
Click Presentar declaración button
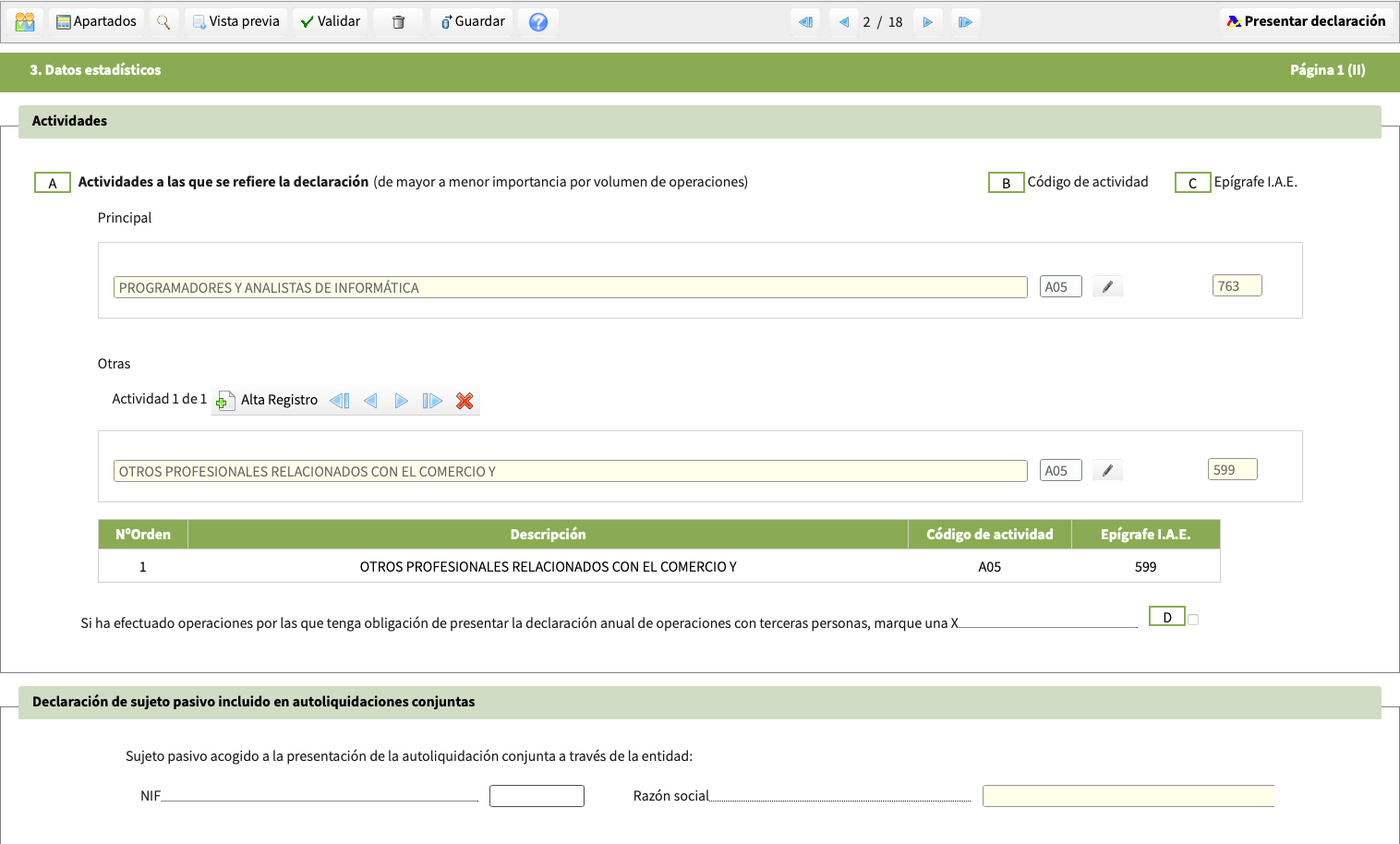(1306, 21)
